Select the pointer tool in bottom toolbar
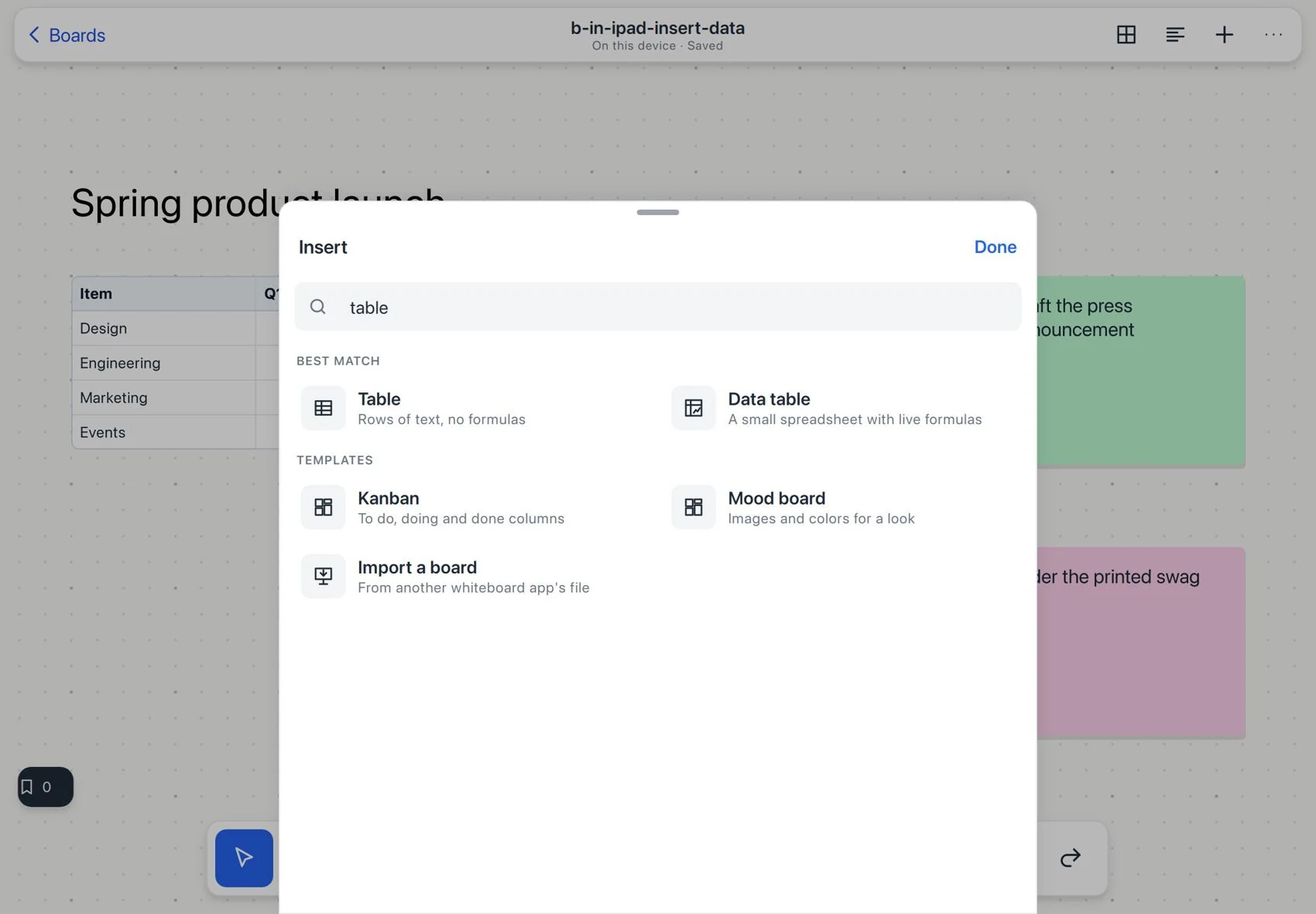 point(244,858)
